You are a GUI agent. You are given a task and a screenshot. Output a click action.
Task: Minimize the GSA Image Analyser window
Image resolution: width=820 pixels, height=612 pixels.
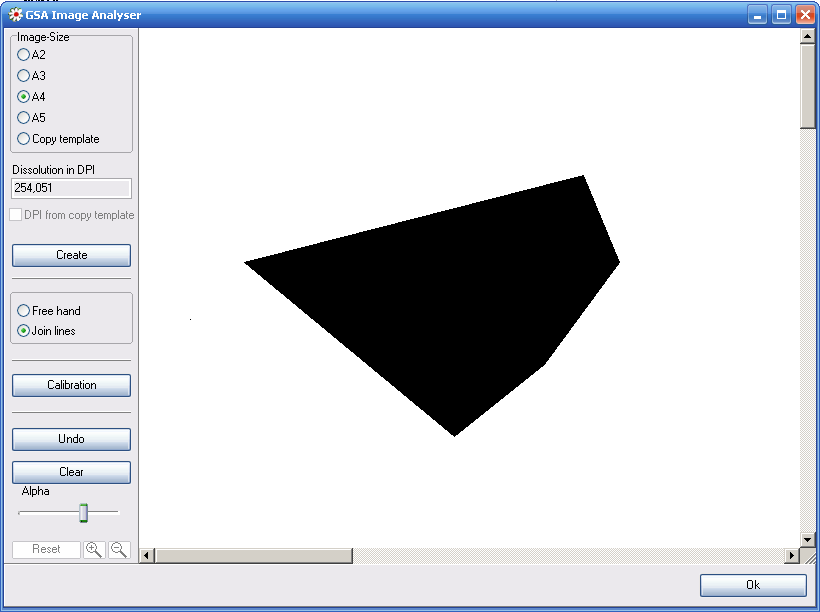(757, 15)
